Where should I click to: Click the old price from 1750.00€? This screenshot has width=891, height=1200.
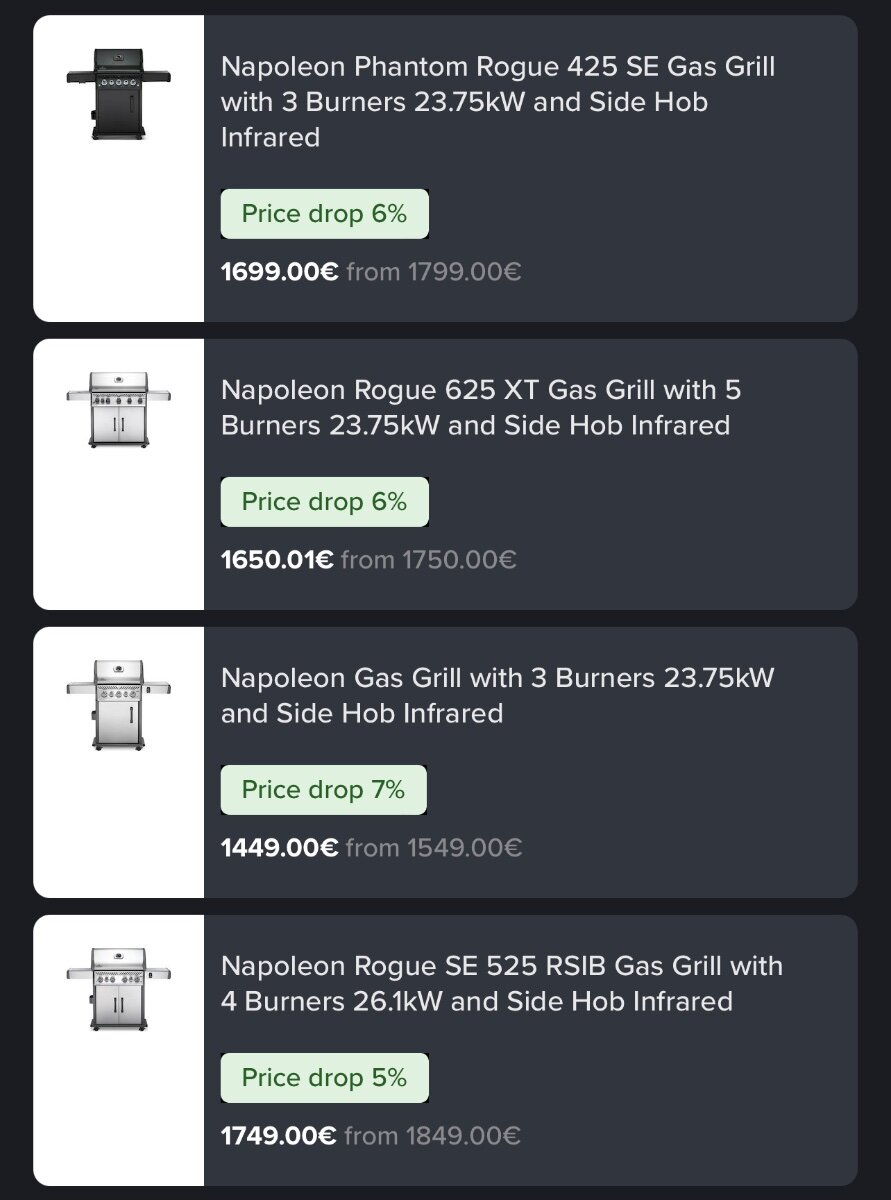[429, 560]
